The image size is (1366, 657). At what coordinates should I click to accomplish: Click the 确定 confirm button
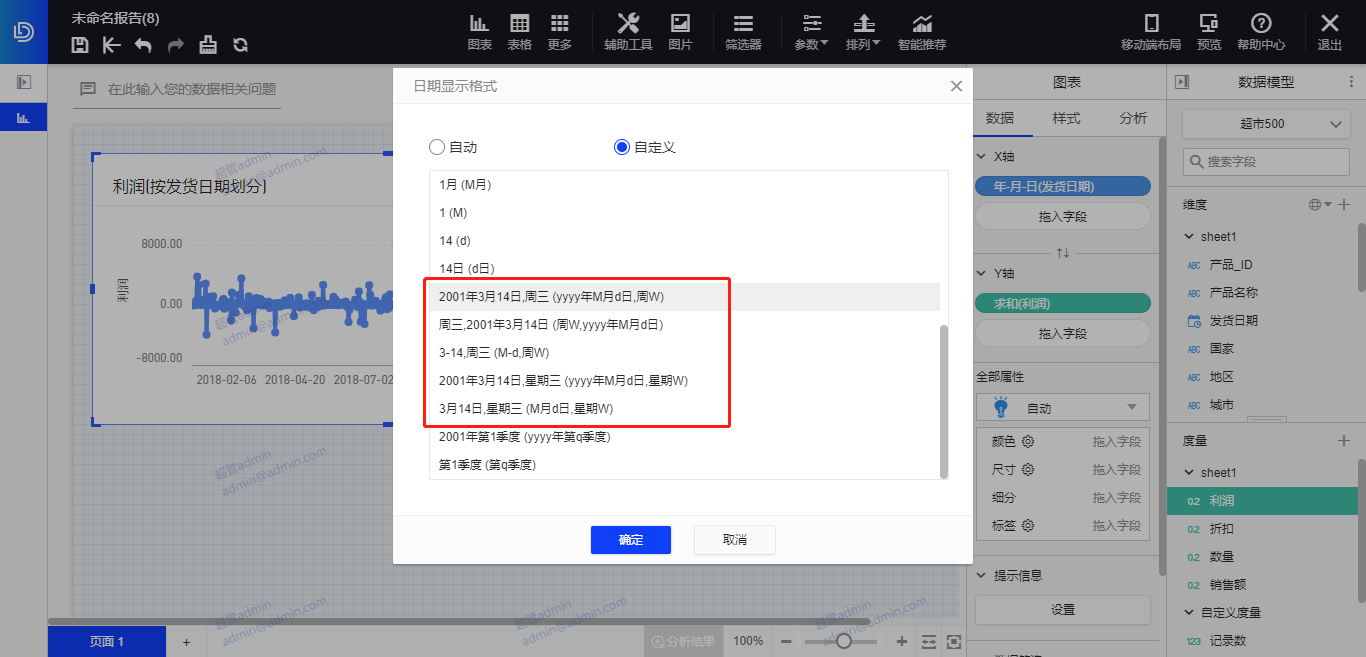pos(630,540)
